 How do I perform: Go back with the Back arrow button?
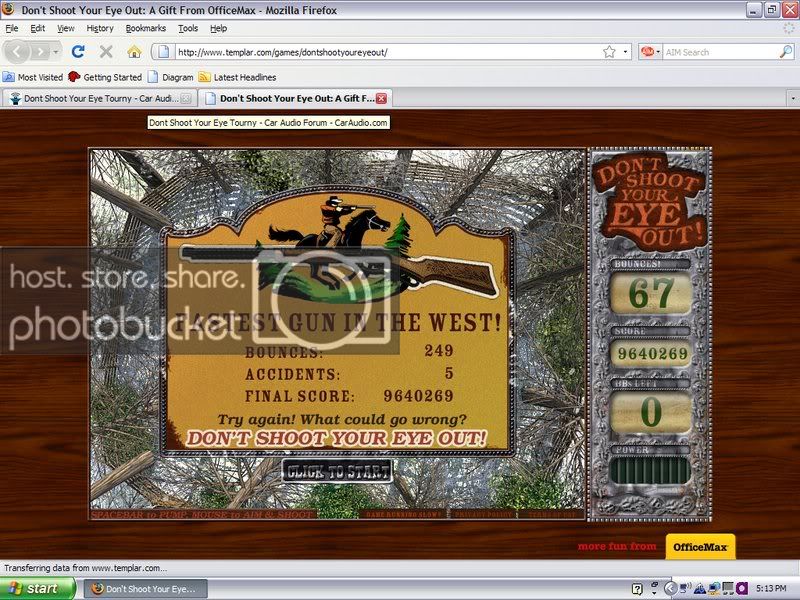pyautogui.click(x=17, y=52)
